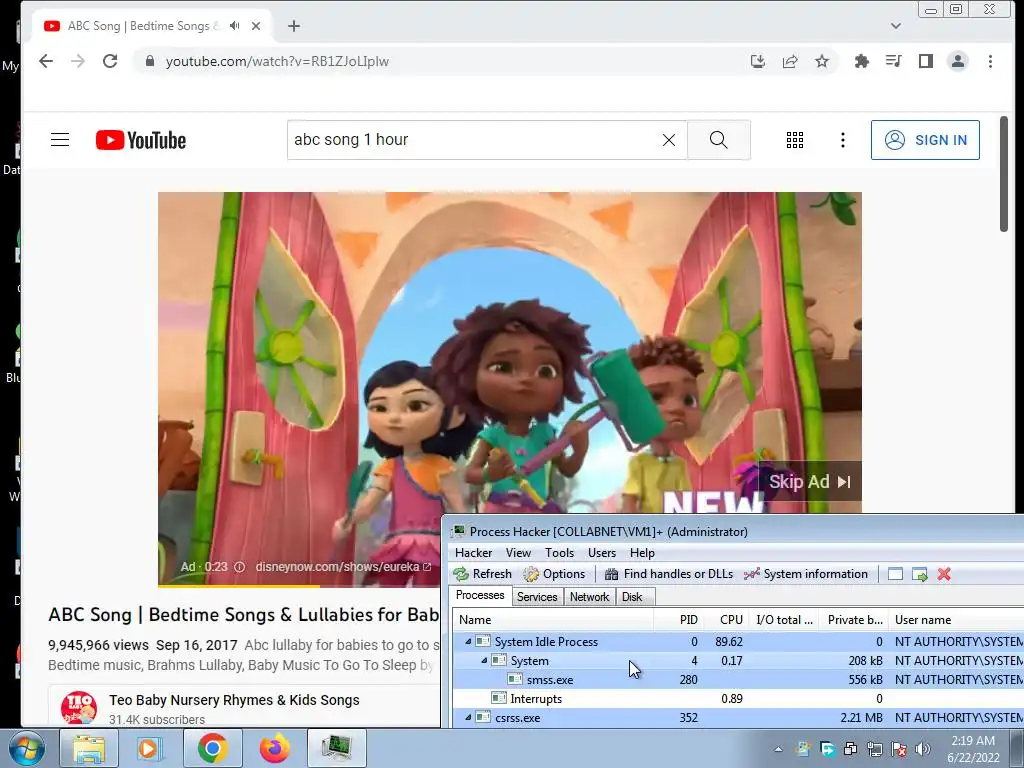Screen dimensions: 1024x768
Task: Open Windows Media Player taskbar icon
Action: (x=149, y=748)
